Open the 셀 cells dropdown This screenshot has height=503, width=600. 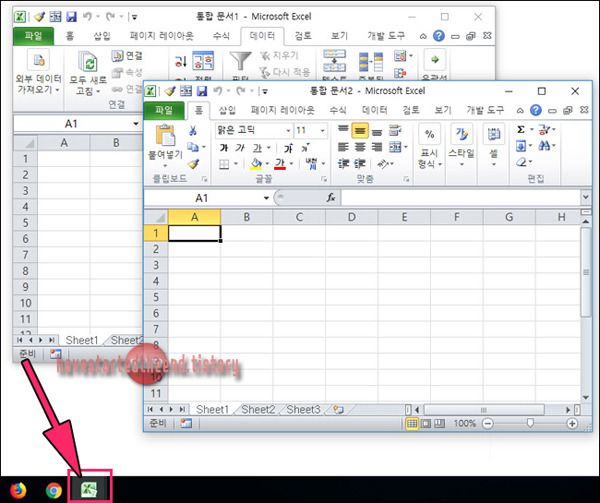click(494, 146)
